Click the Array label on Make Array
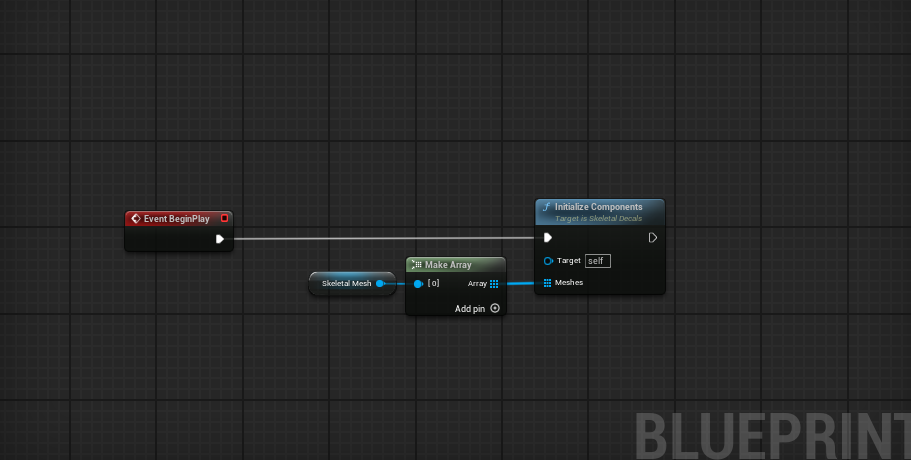 pos(477,284)
